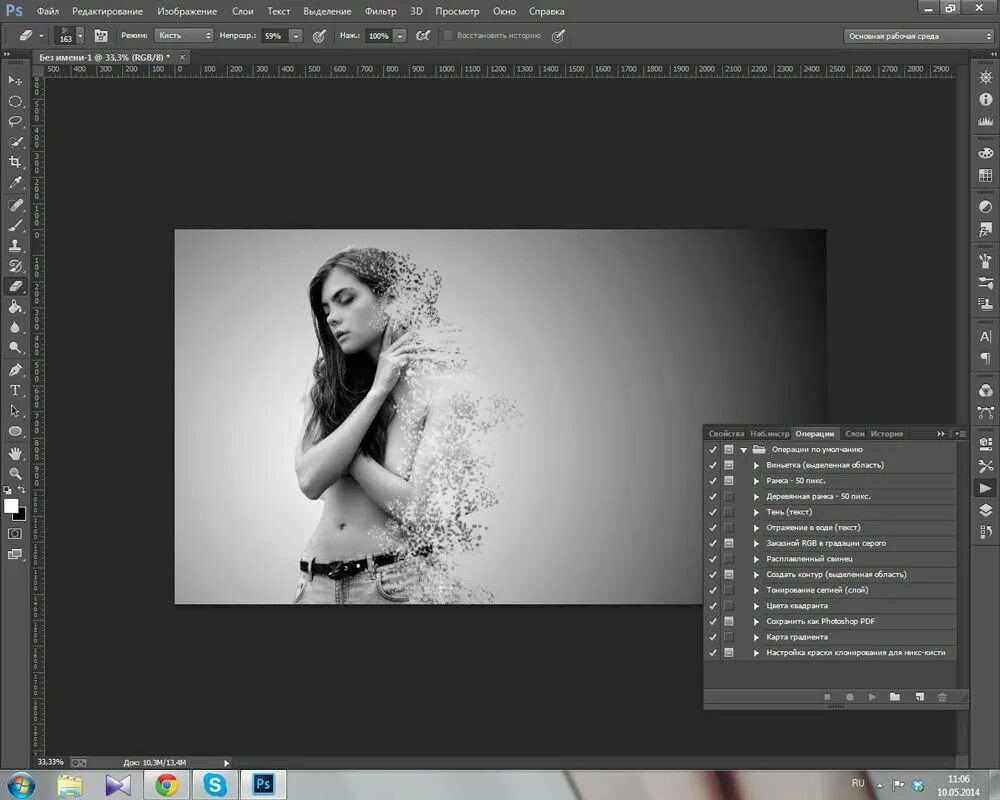The image size is (1000, 800).
Task: Toggle checkmark for Расплавленный свинец action
Action: click(712, 559)
